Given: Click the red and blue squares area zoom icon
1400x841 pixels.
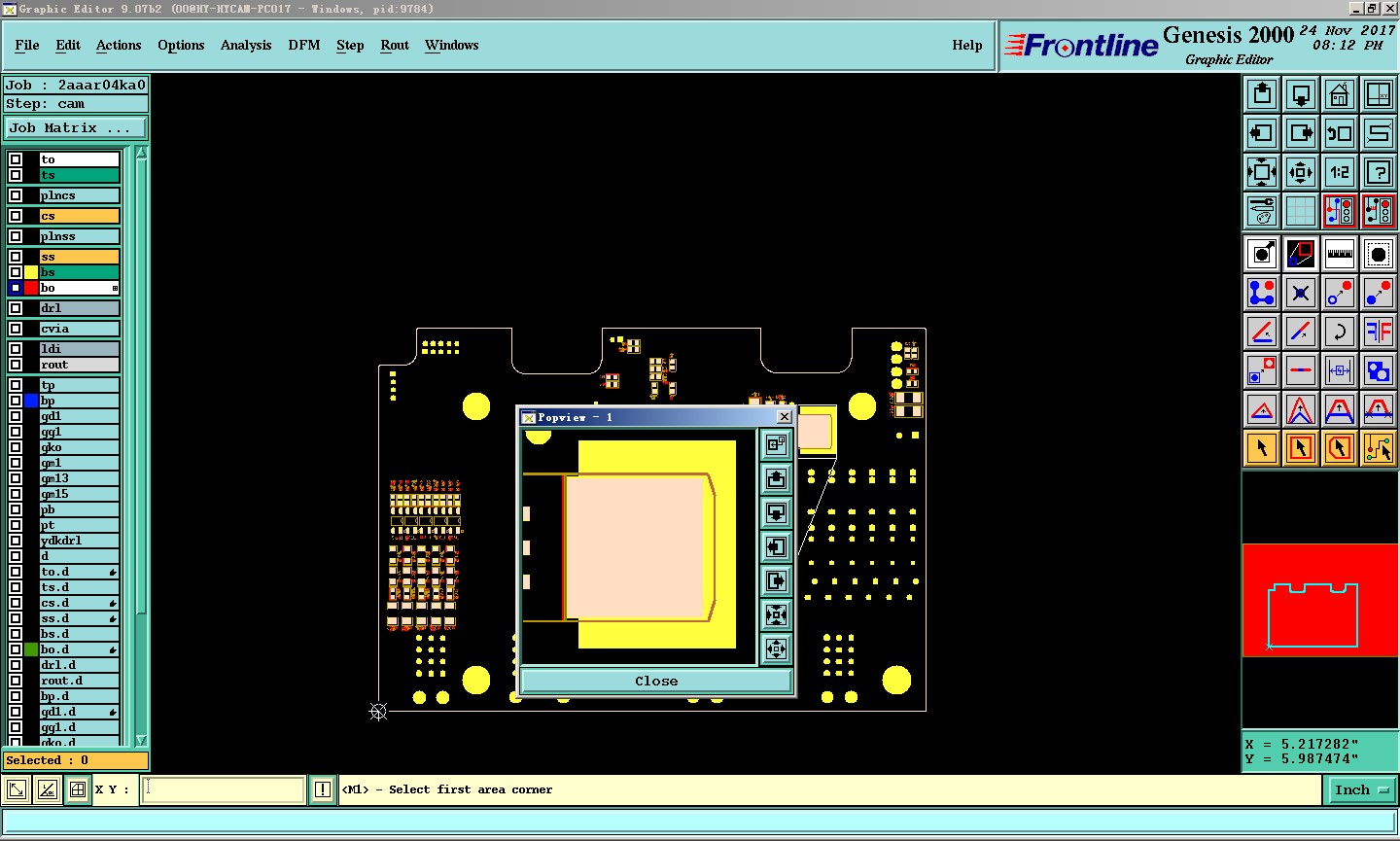Looking at the screenshot, I should click(1301, 255).
